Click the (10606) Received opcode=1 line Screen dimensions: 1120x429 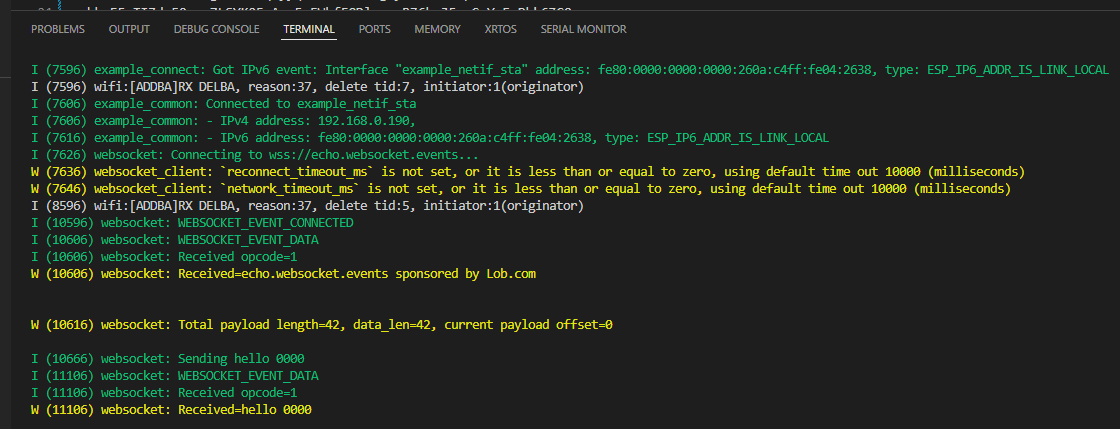click(x=164, y=257)
